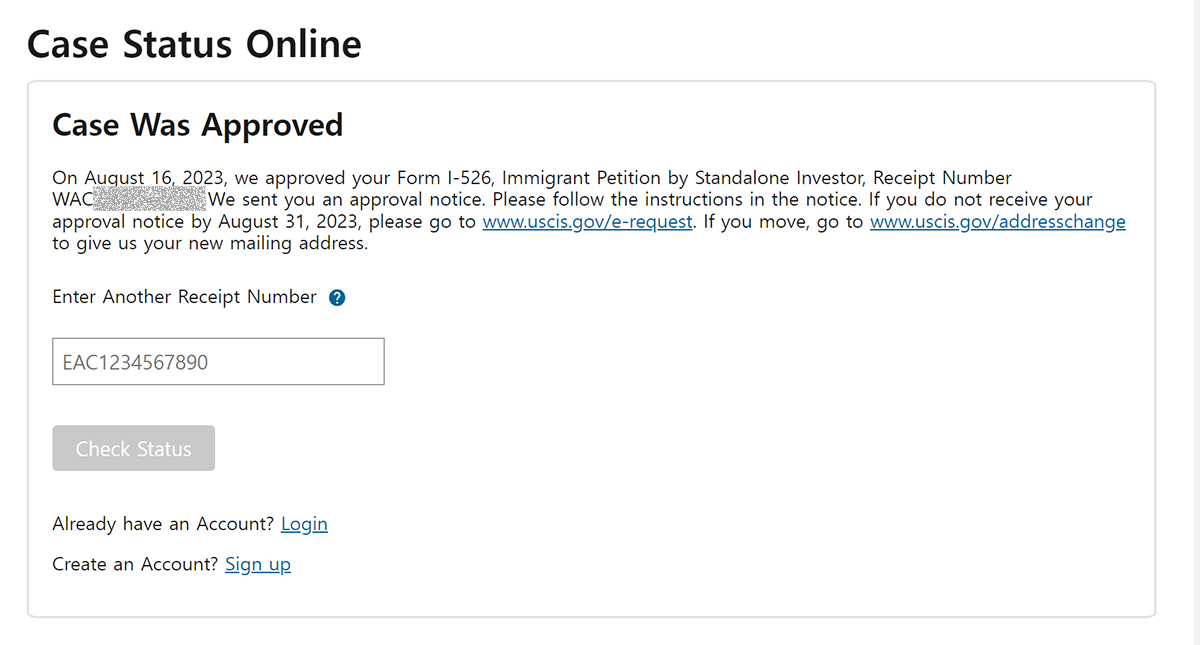Image resolution: width=1200 pixels, height=645 pixels.
Task: Focus the EAC1234567890 receipt number field
Action: click(x=218, y=362)
